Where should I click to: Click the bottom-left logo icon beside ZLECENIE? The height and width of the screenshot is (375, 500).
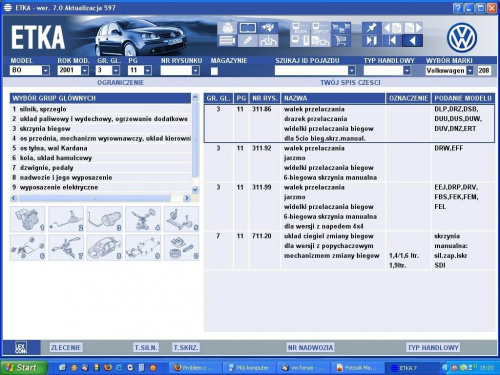coord(21,348)
